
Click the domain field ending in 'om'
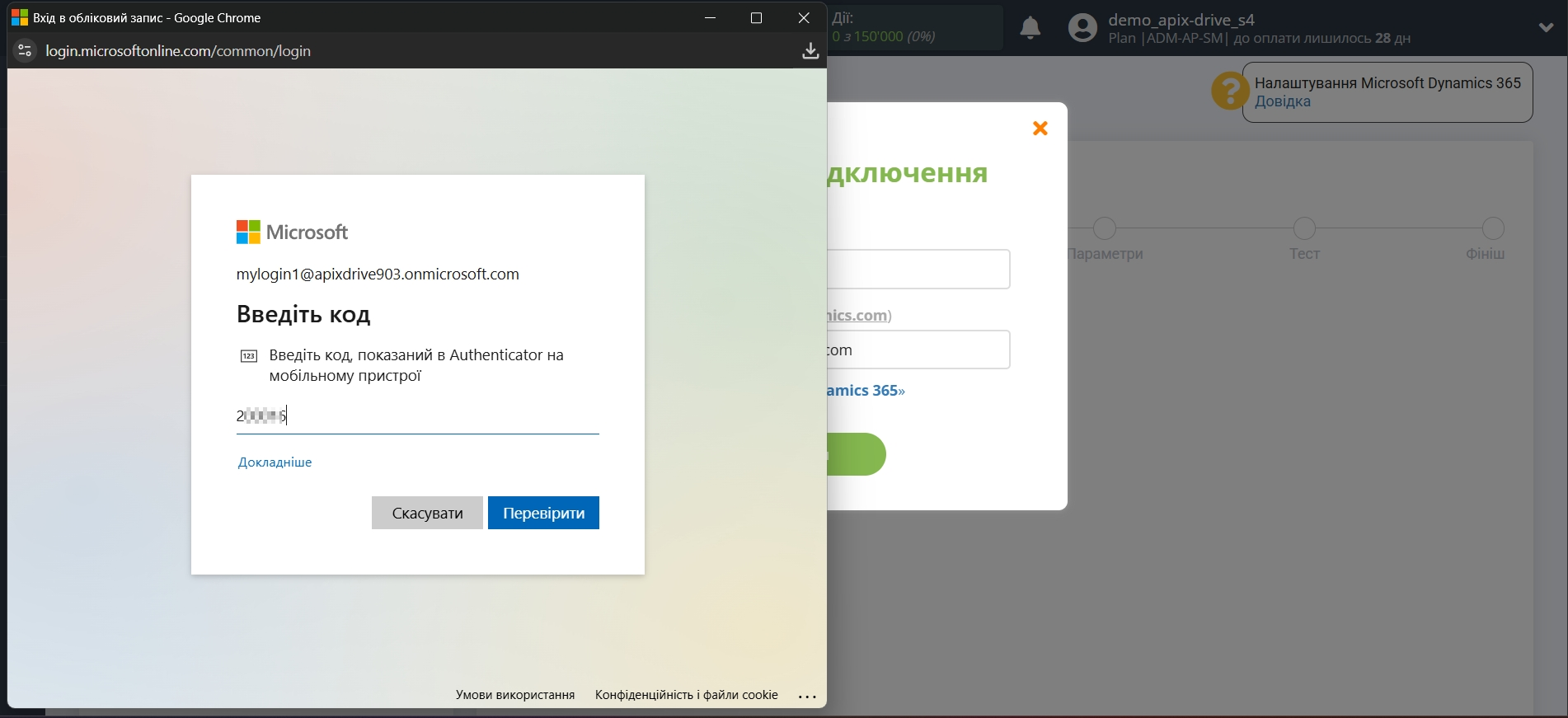918,350
